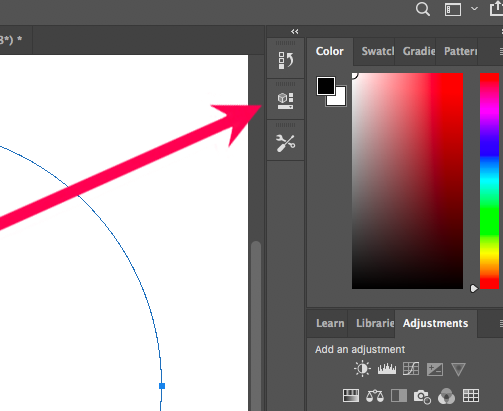503x411 pixels.
Task: Pick a color in the saturation field
Action: tap(407, 181)
